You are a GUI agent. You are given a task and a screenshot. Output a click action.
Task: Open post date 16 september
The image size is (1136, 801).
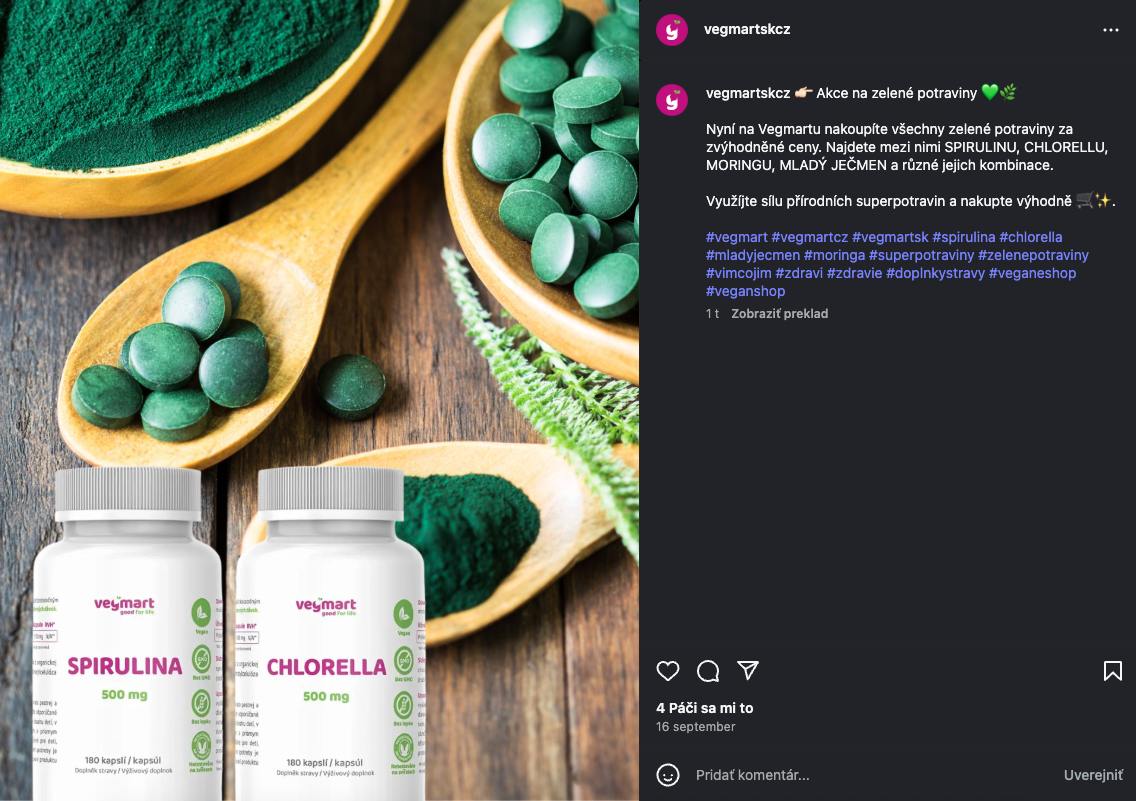tap(696, 726)
